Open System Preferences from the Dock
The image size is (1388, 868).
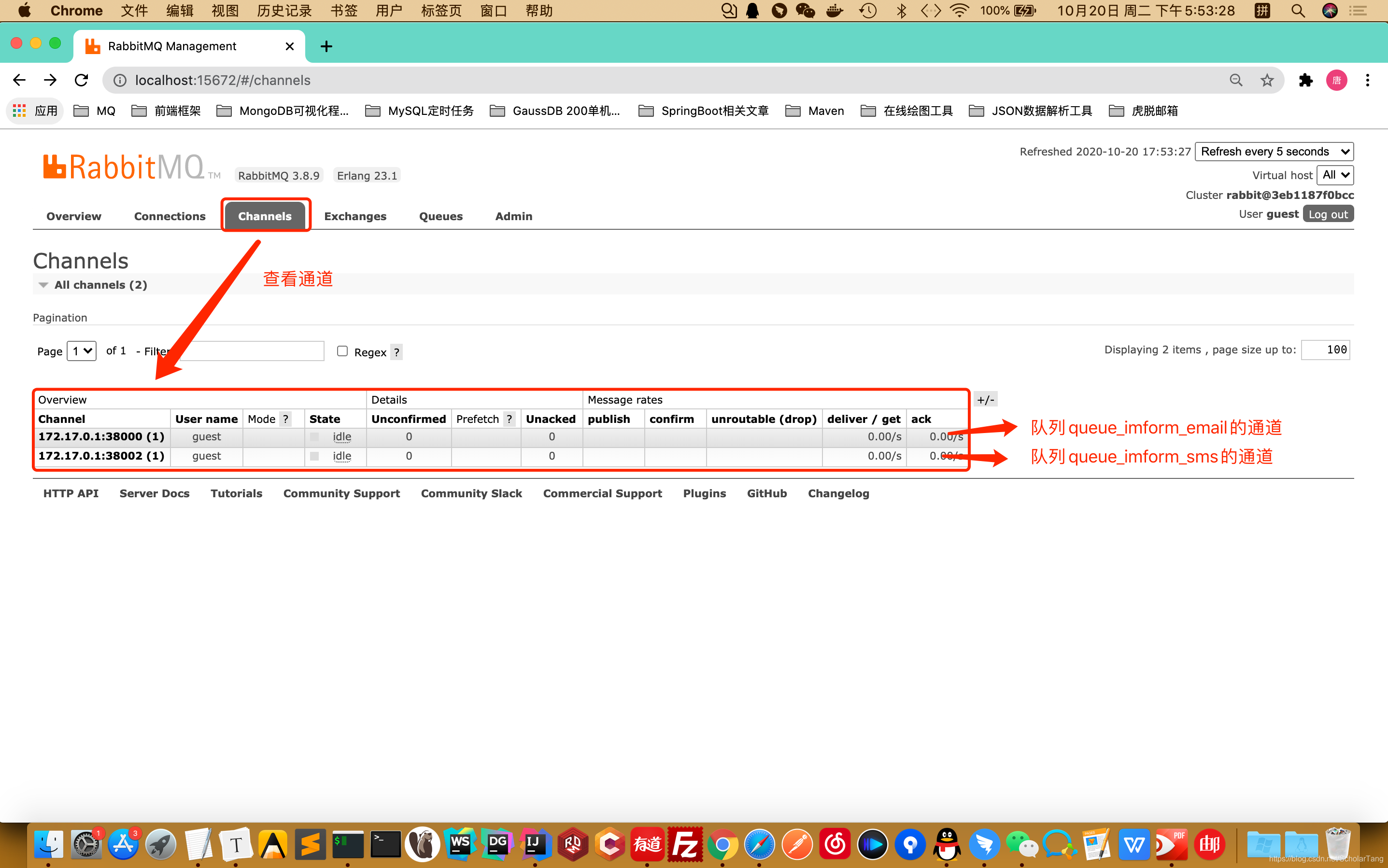86,844
